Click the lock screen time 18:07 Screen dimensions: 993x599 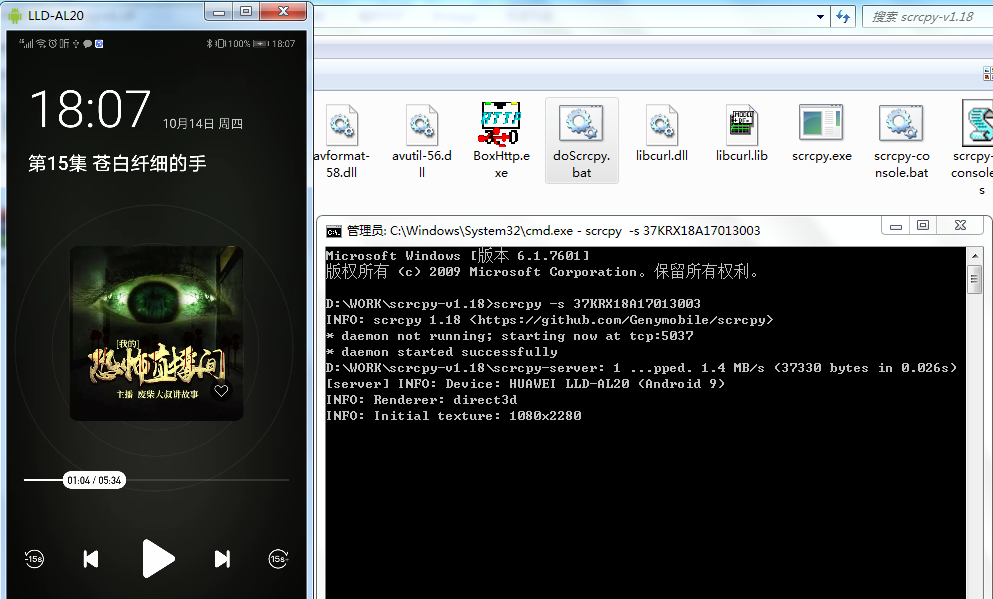click(x=90, y=109)
